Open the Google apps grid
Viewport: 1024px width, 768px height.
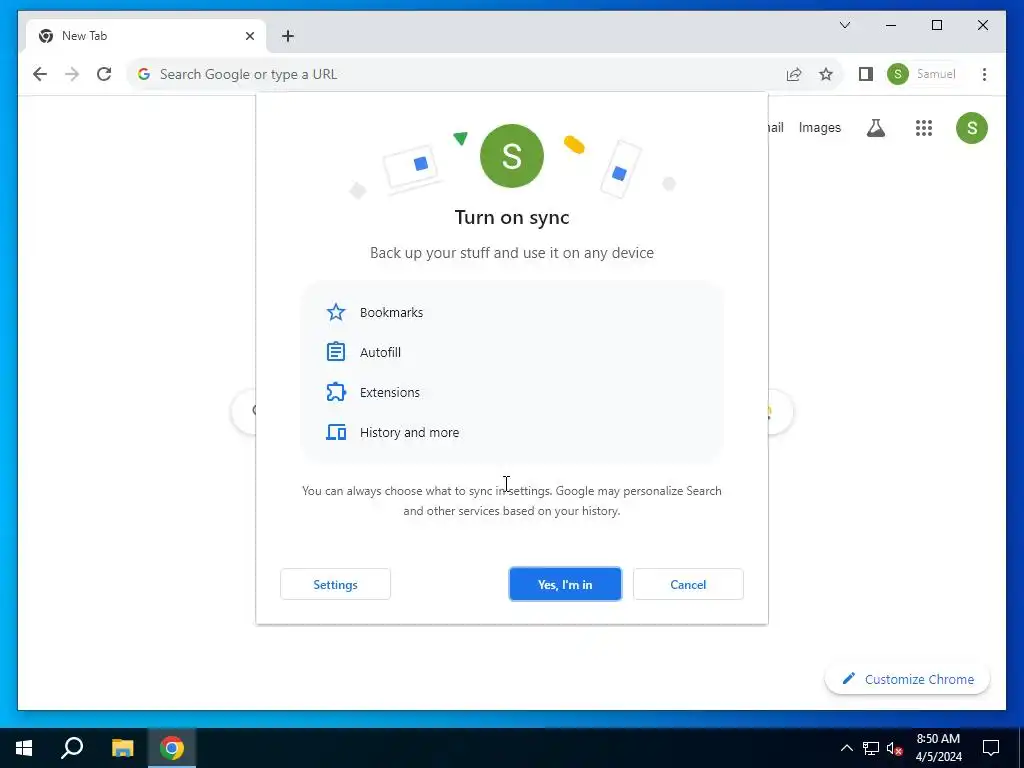coord(923,128)
